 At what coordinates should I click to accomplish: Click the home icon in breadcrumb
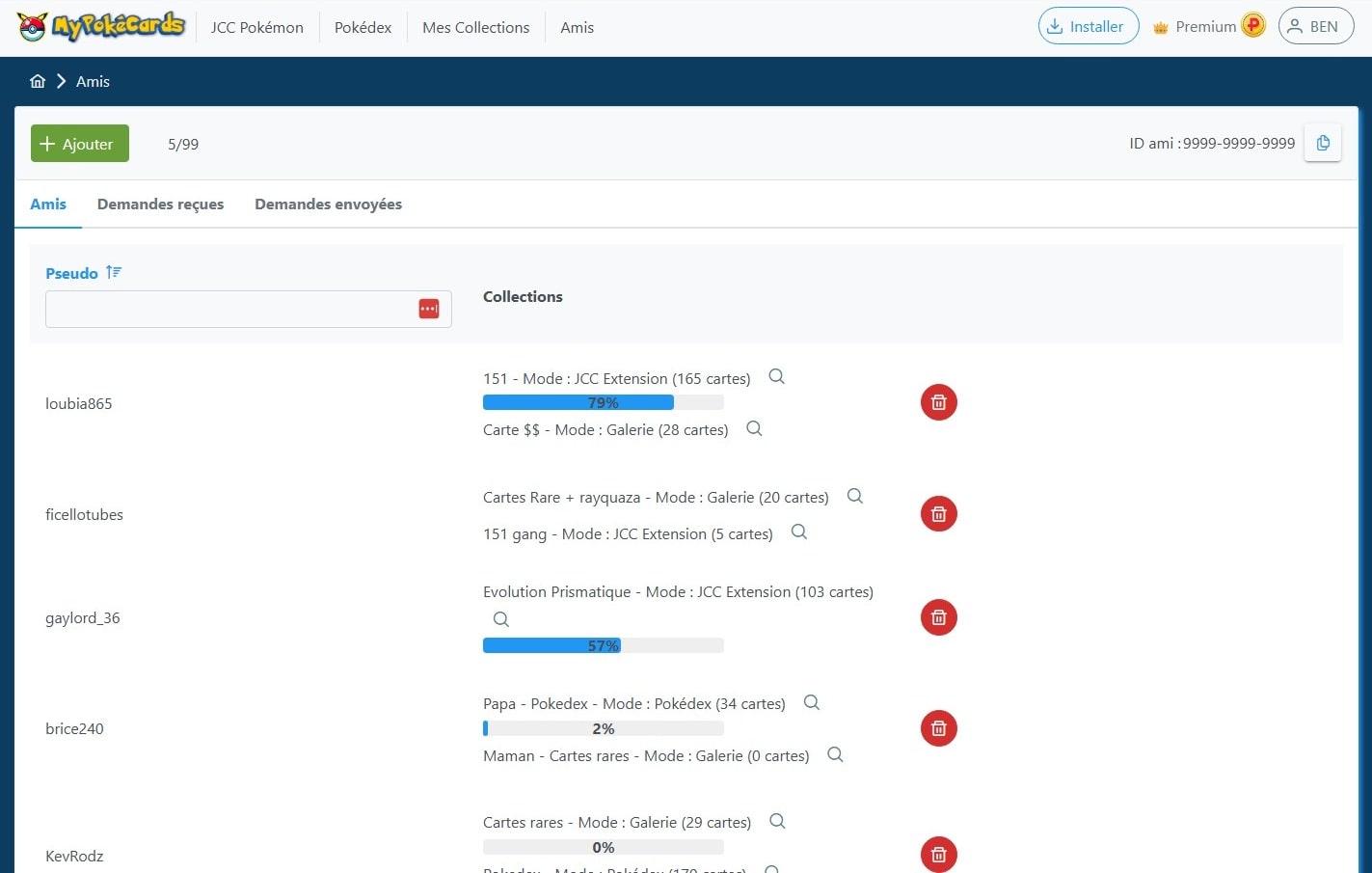click(38, 81)
